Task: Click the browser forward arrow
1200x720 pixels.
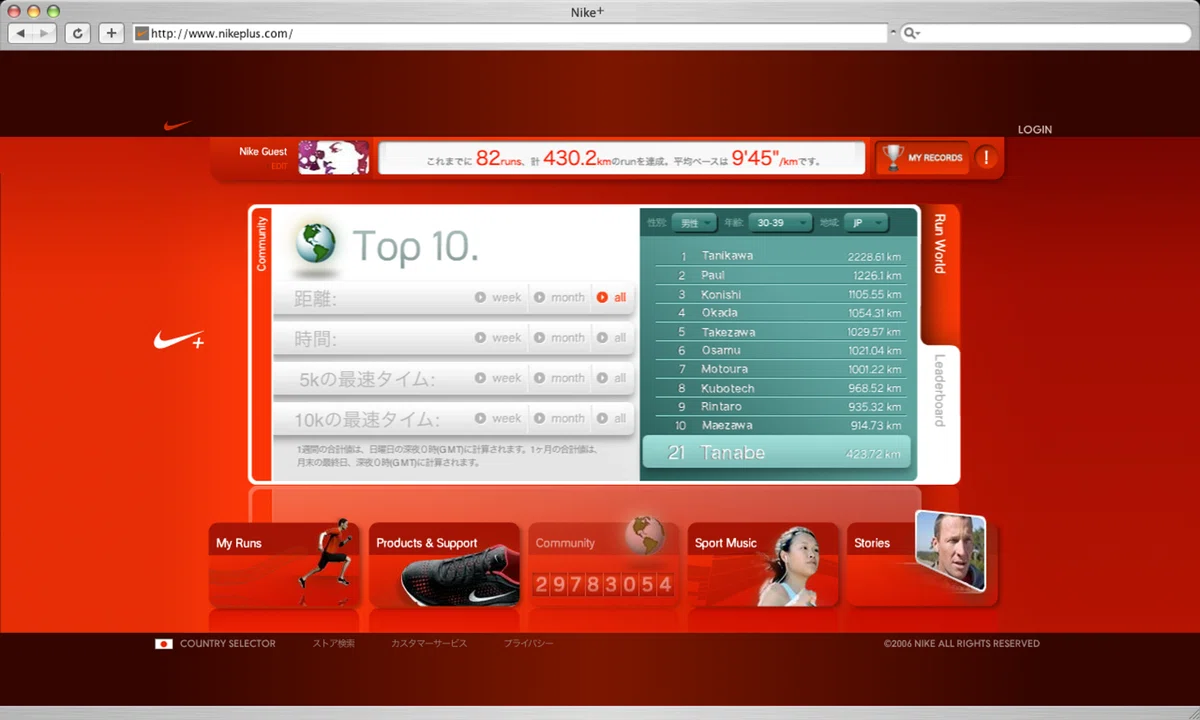Action: 46,33
